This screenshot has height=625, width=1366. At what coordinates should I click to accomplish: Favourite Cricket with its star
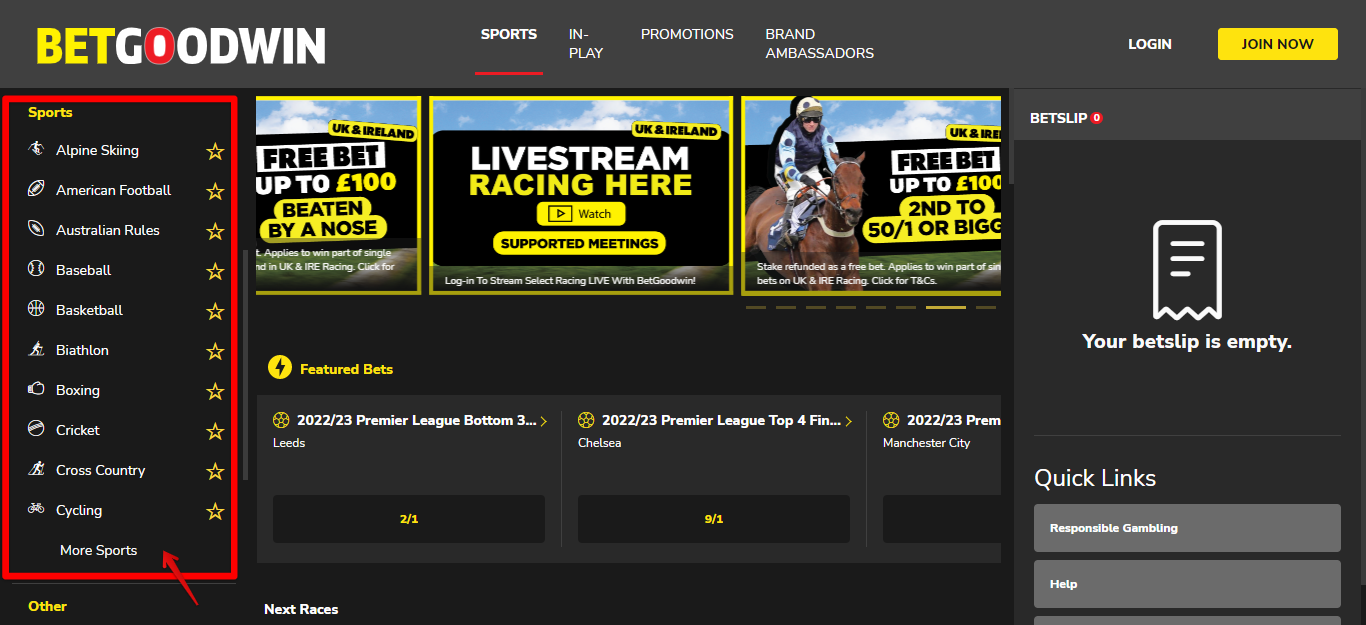coord(215,431)
